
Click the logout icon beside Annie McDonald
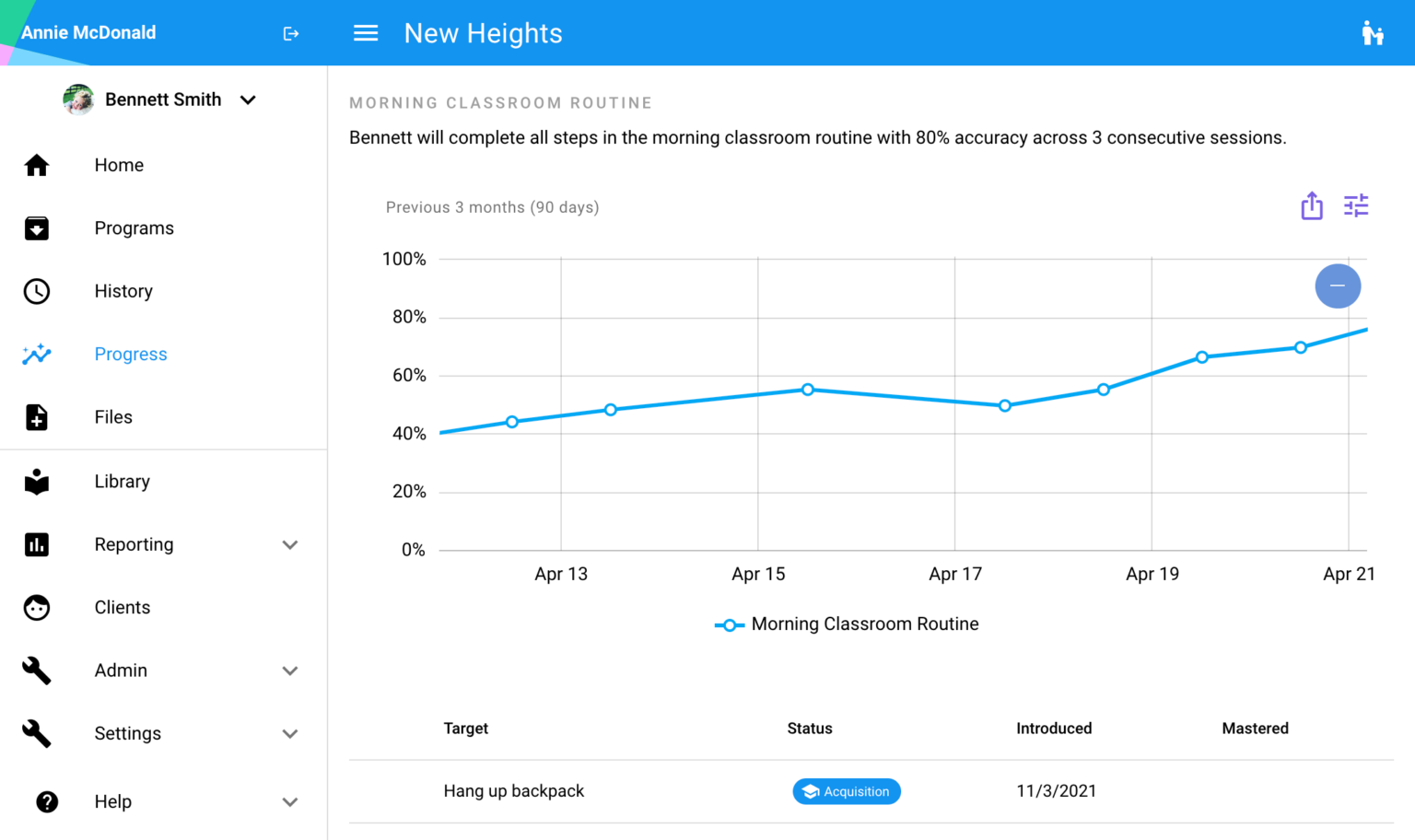click(291, 34)
